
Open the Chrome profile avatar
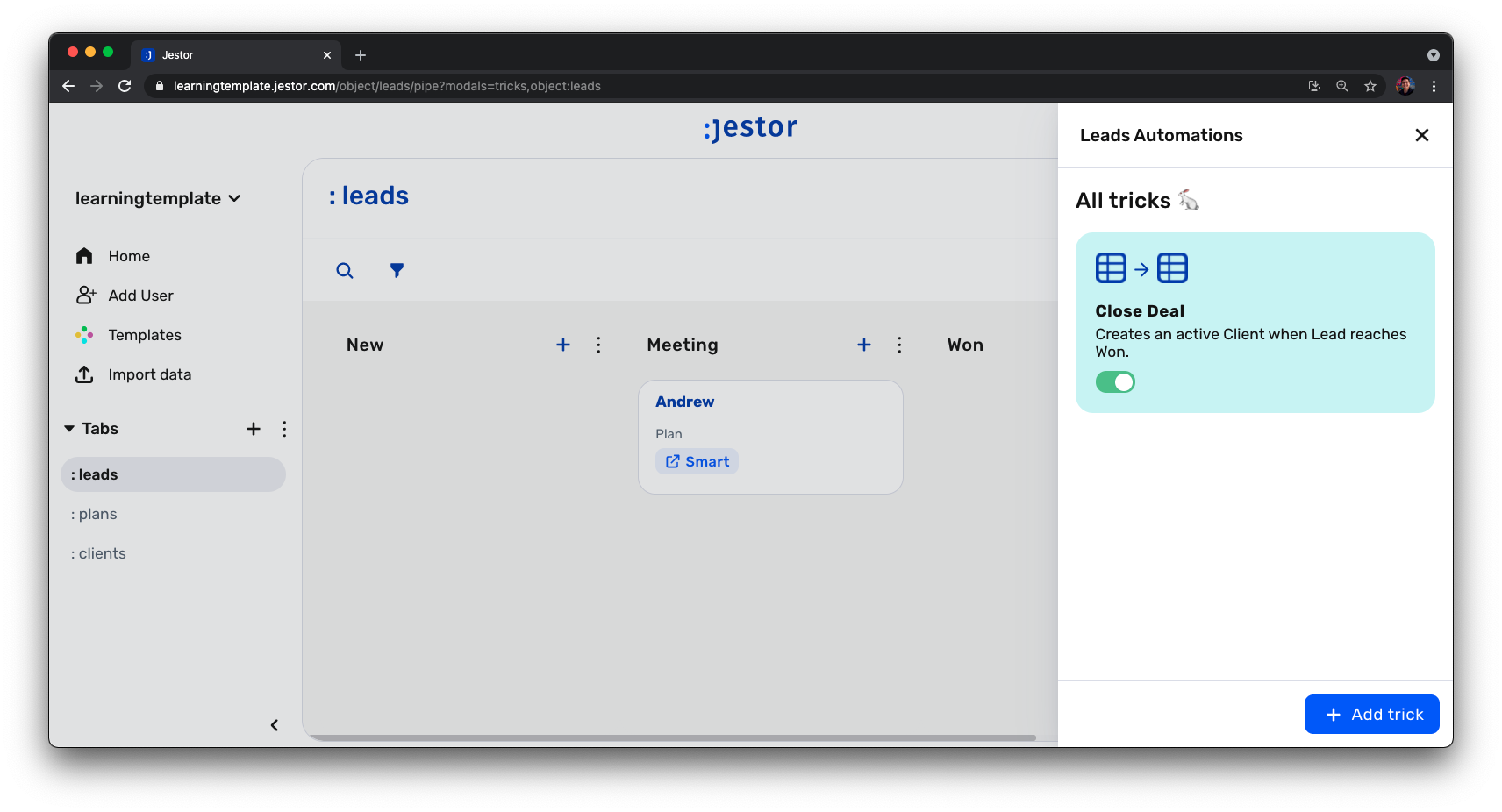pyautogui.click(x=1405, y=86)
